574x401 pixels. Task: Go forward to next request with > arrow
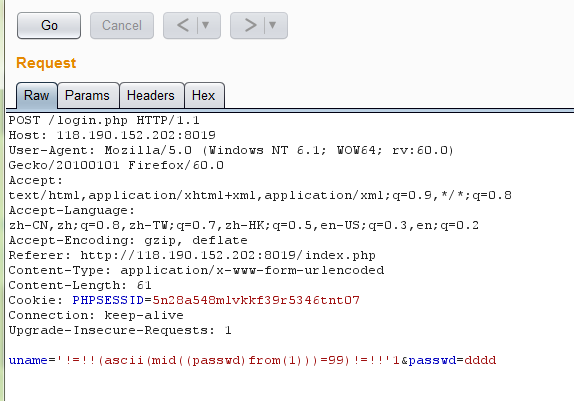pos(250,25)
